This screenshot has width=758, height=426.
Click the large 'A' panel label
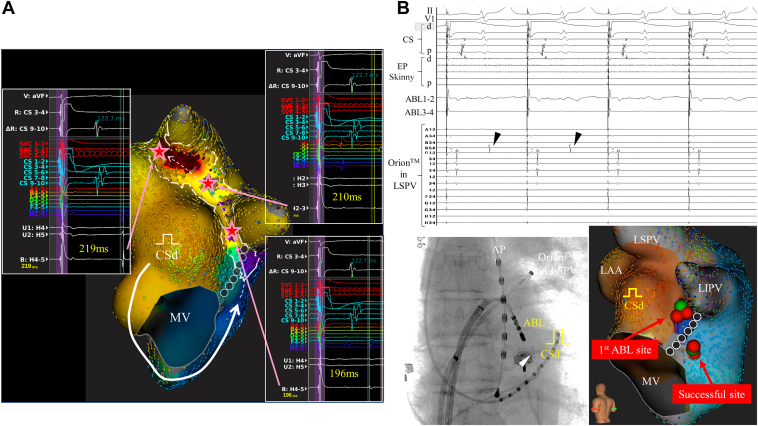coord(8,8)
